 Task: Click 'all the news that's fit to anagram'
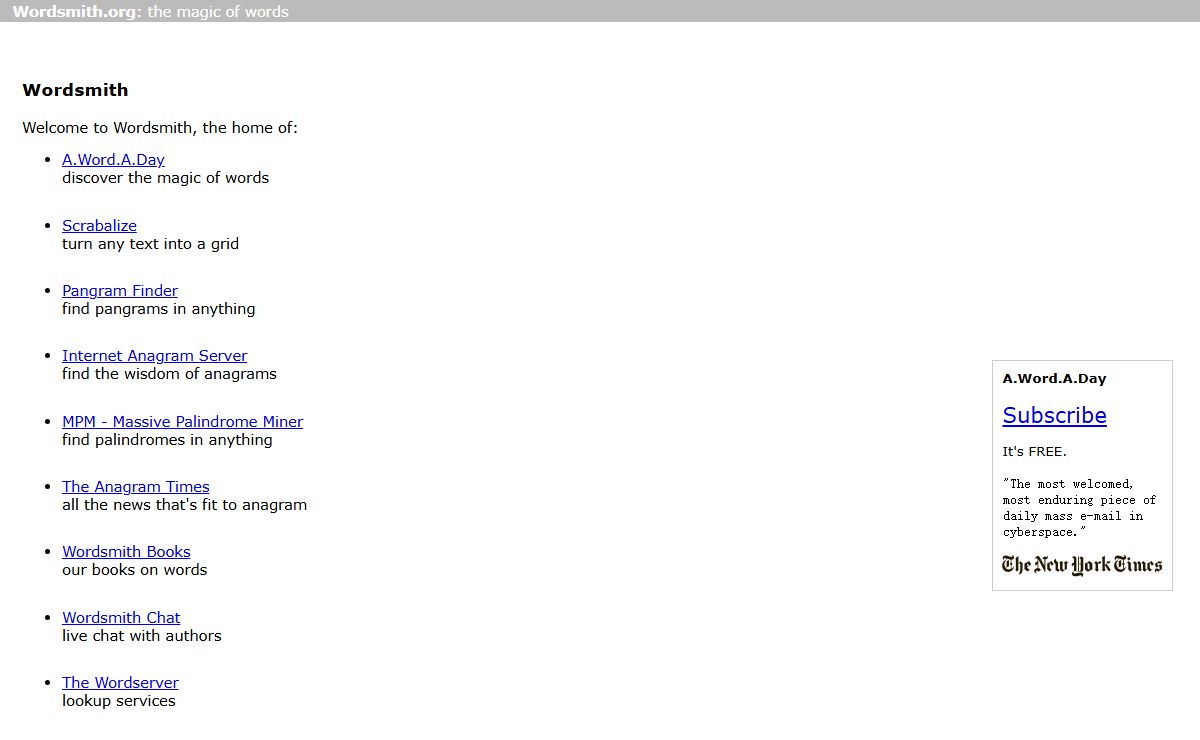point(184,505)
